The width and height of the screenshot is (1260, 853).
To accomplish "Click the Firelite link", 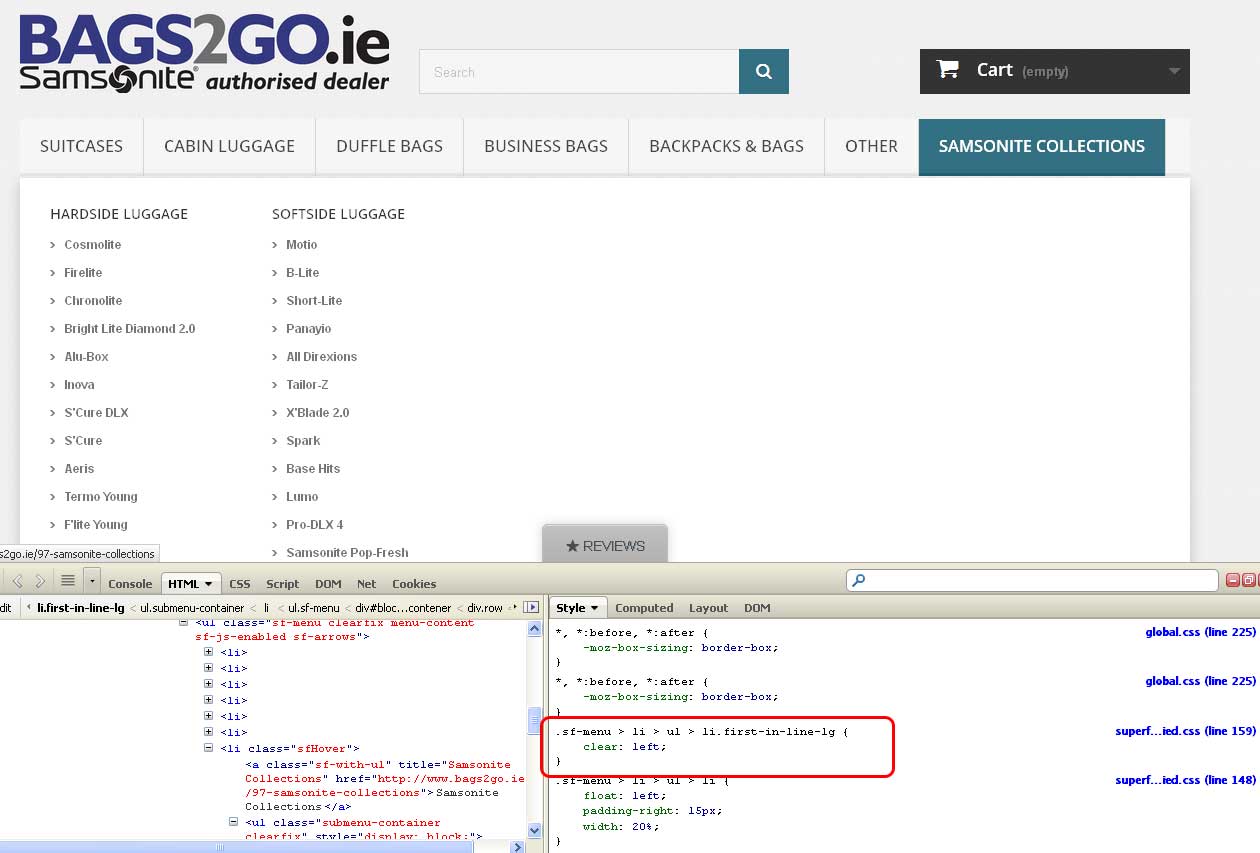I will click(83, 272).
